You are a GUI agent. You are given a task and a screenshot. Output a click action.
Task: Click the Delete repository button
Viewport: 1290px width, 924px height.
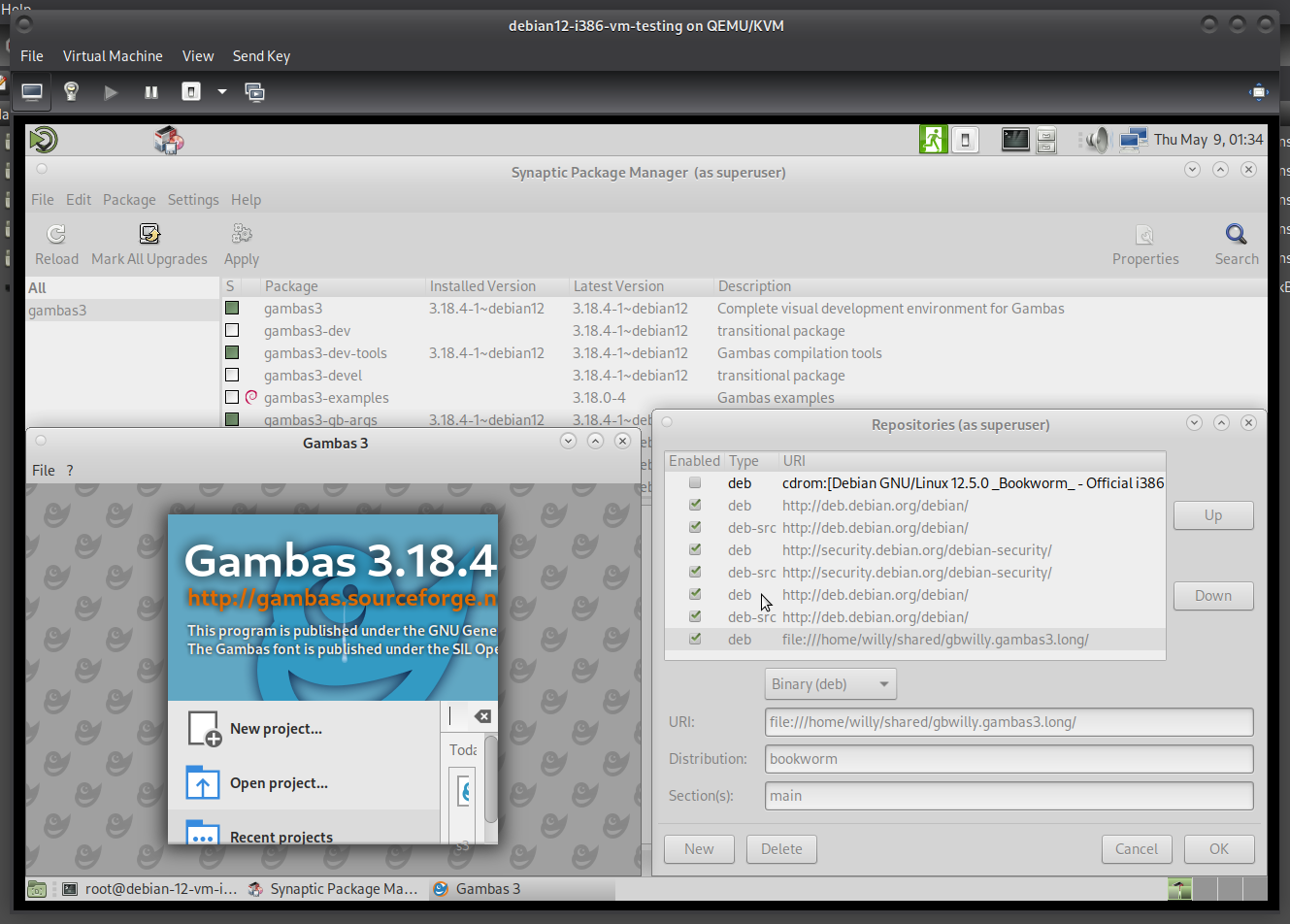pos(781,848)
